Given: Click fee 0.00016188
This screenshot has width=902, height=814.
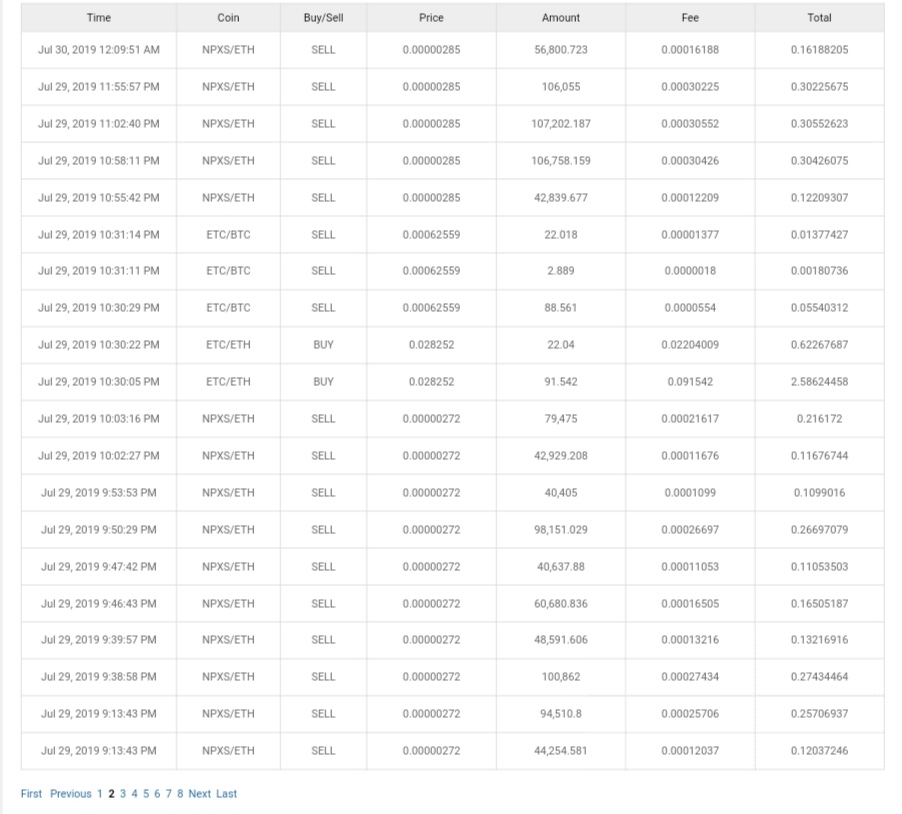Looking at the screenshot, I should [690, 50].
